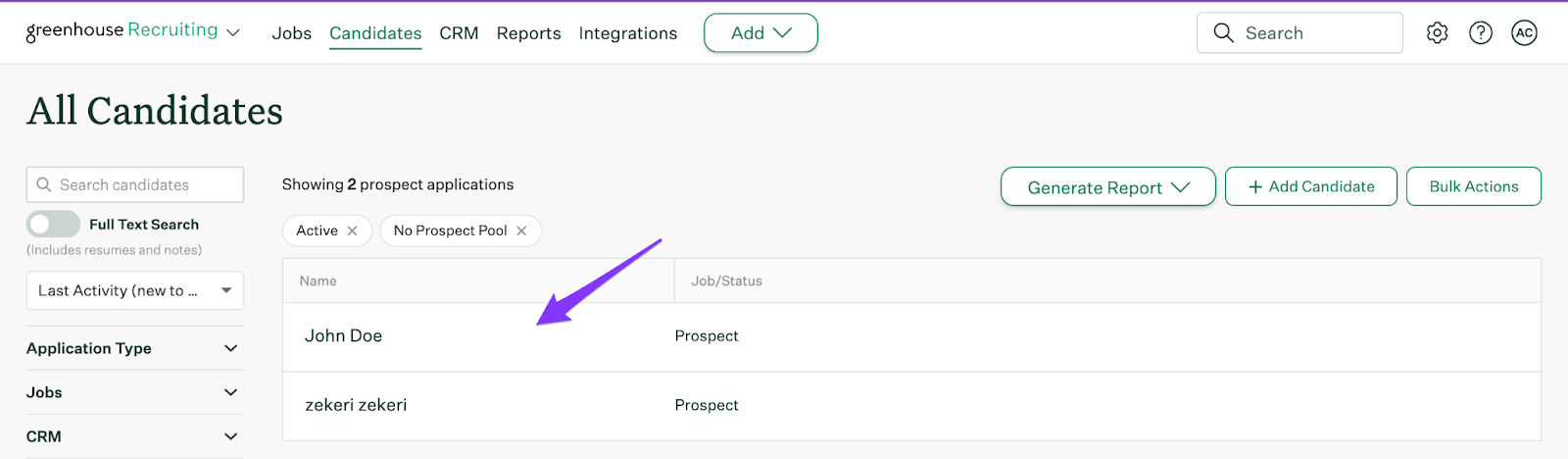
Task: Open the Reports menu item
Action: tap(528, 33)
